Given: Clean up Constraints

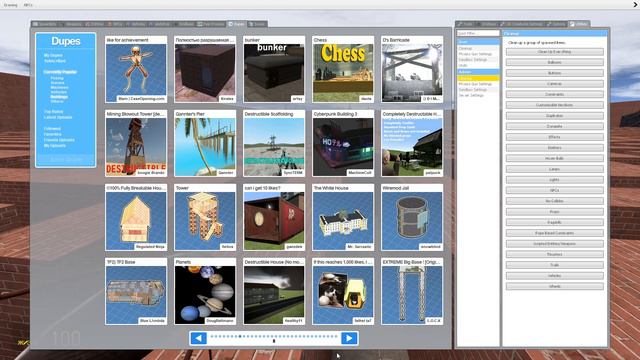Looking at the screenshot, I should coord(555,94).
